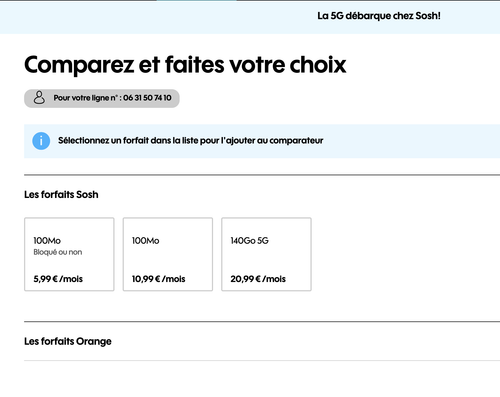
Task: Click the highlighted segment of the top progress bar
Action: (197, 1)
